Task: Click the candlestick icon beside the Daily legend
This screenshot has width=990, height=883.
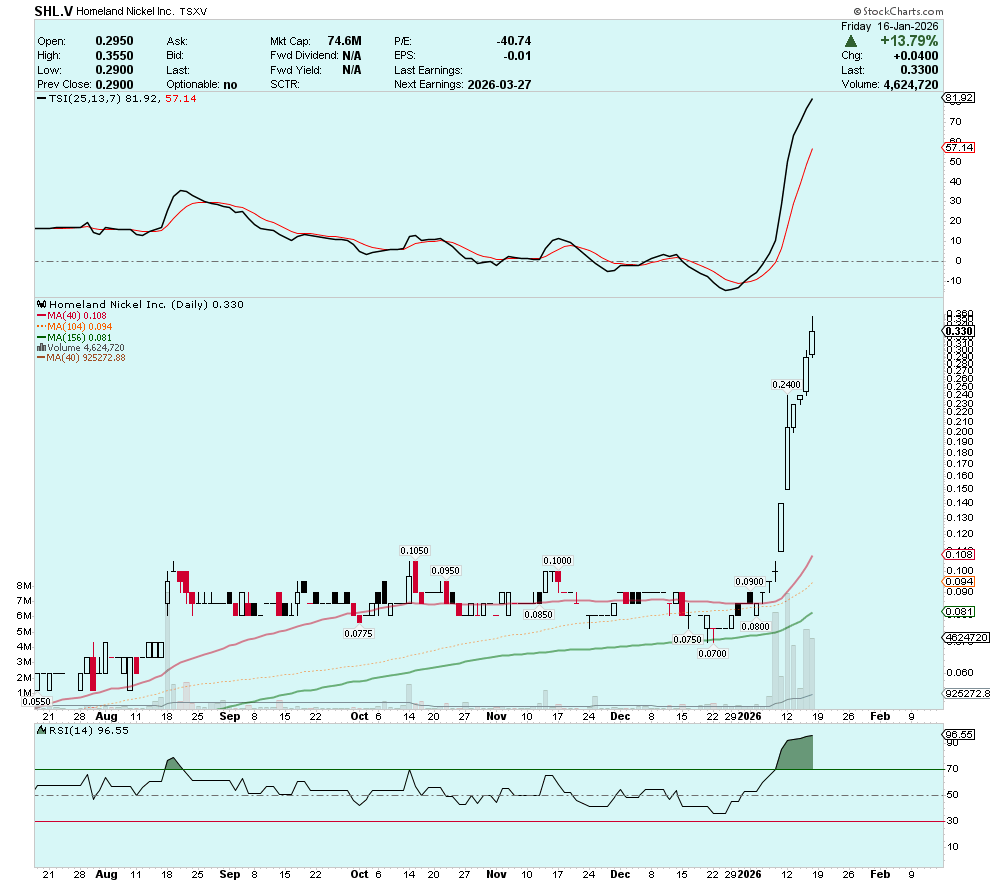Action: click(42, 304)
